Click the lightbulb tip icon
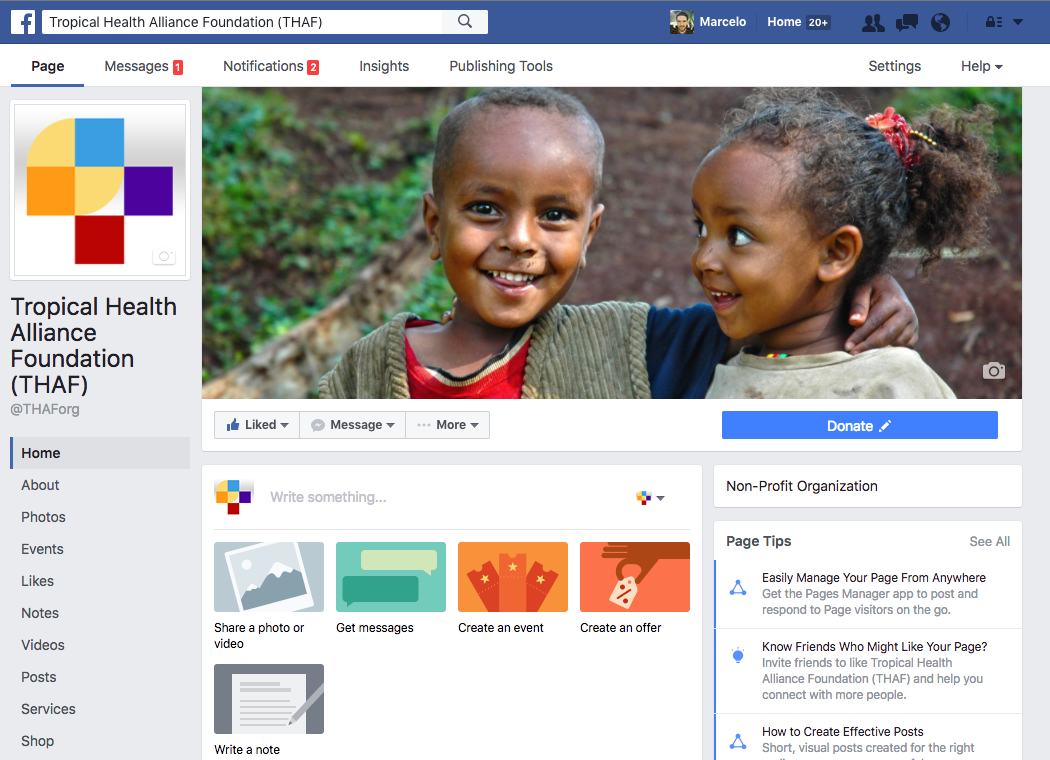Image resolution: width=1050 pixels, height=760 pixels. tap(738, 656)
